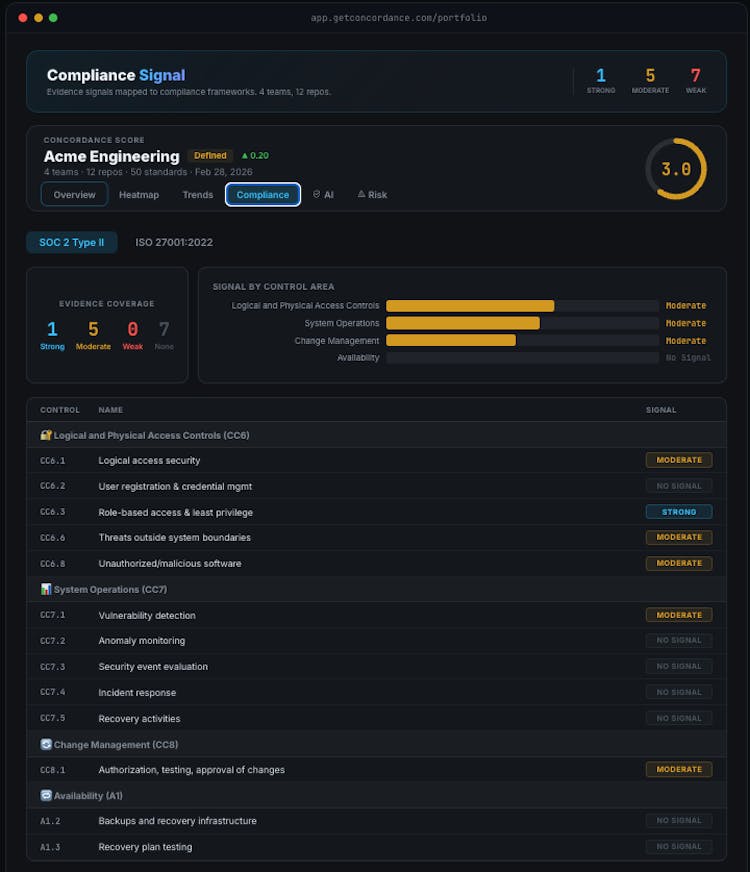Click the Logical and Physical Access Controls signal bar

pyautogui.click(x=470, y=306)
